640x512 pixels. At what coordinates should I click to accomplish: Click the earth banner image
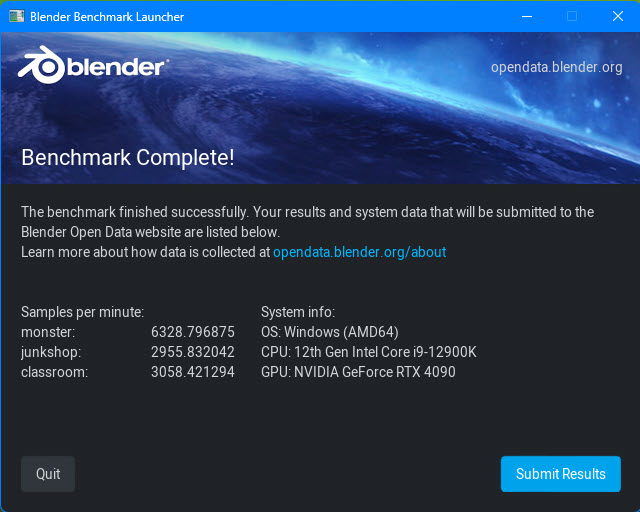pyautogui.click(x=320, y=108)
